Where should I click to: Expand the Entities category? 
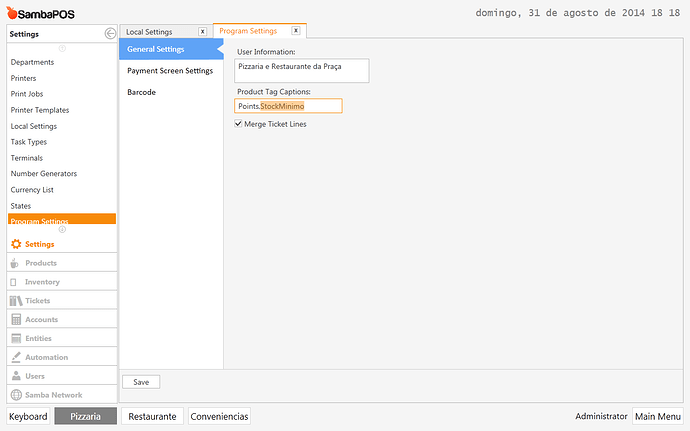point(62,338)
